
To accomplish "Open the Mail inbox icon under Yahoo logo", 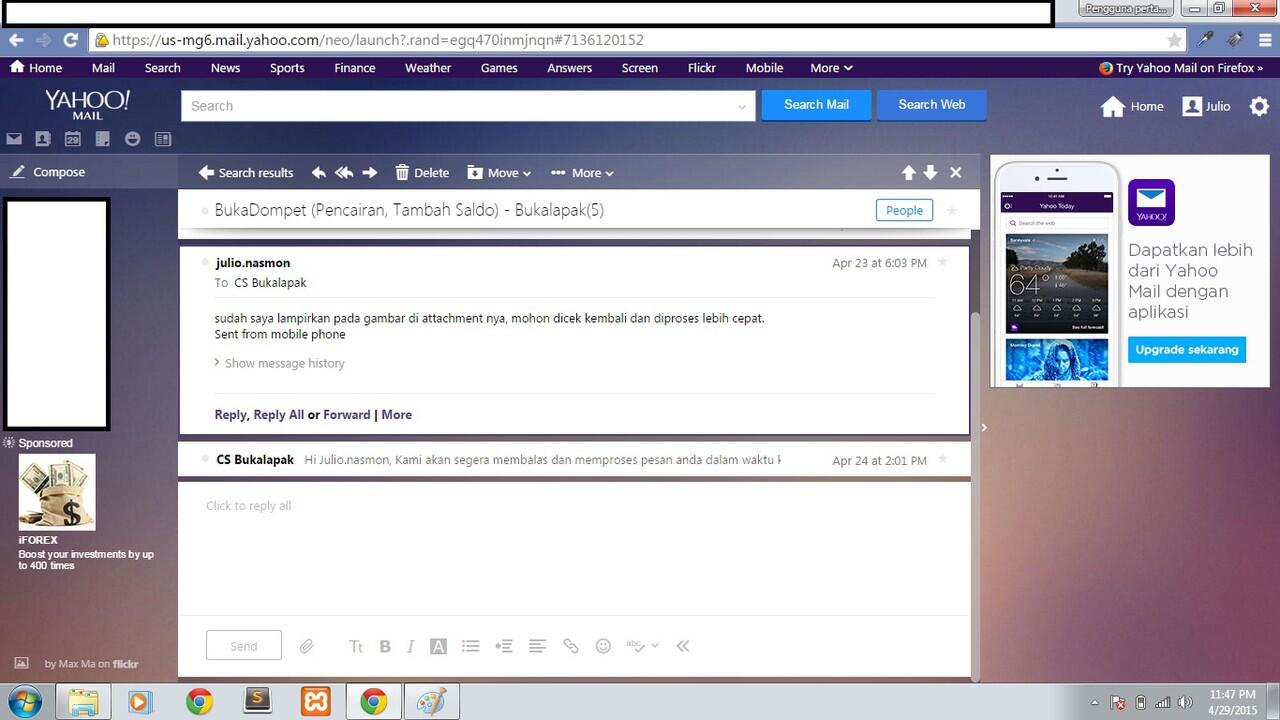I will 14,139.
